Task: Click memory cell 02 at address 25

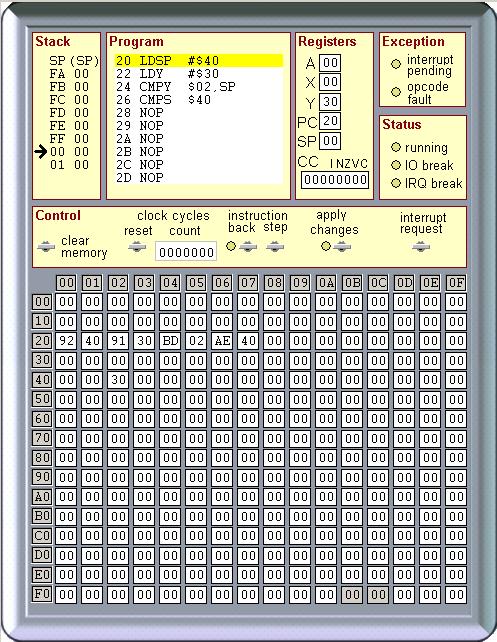Action: 196,341
